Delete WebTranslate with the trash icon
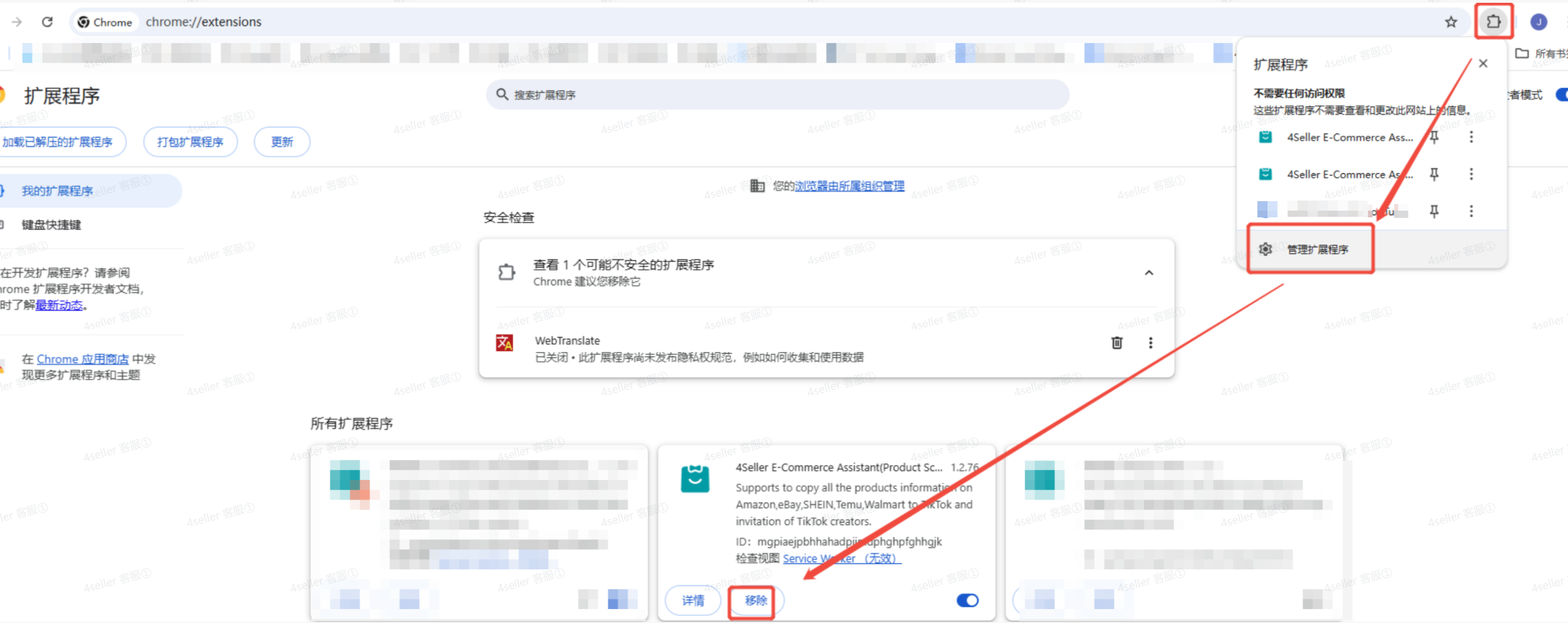This screenshot has width=1568, height=623. pos(1117,343)
